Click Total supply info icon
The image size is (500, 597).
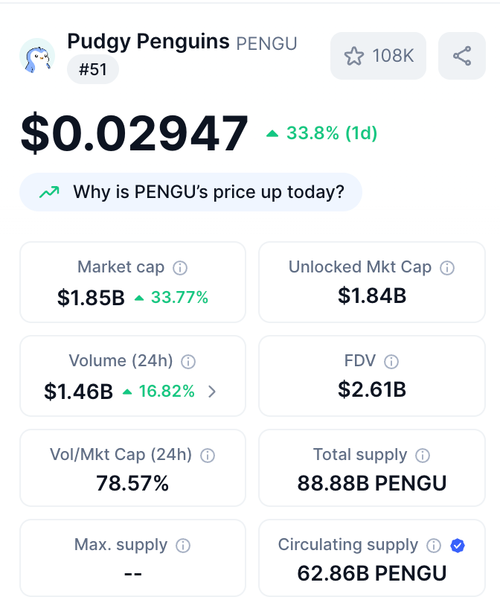[x=423, y=455]
